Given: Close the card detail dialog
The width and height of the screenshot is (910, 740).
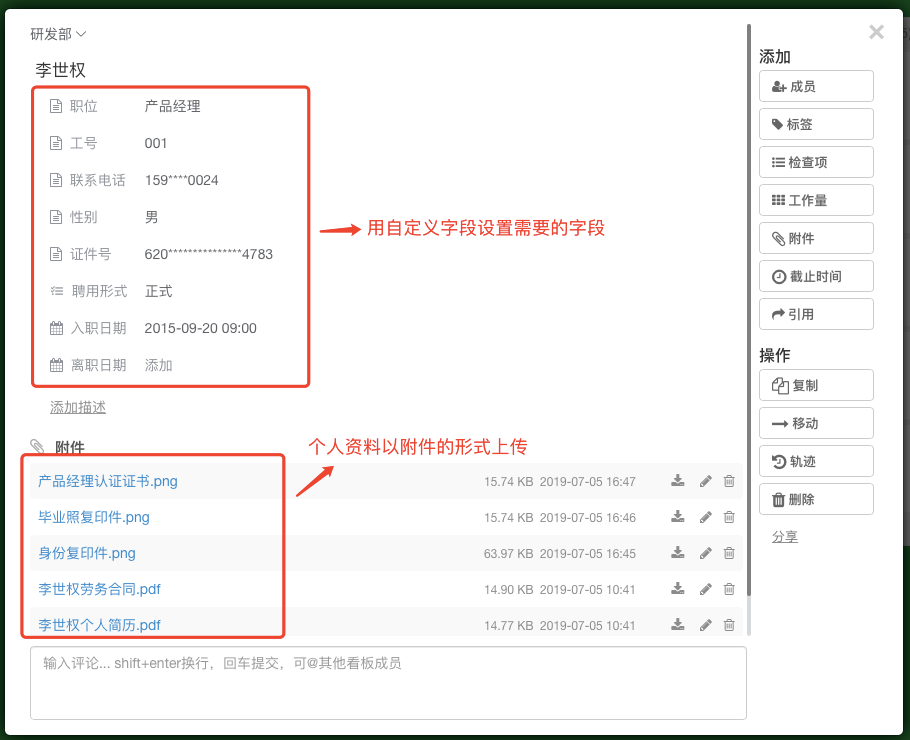Looking at the screenshot, I should point(876,32).
